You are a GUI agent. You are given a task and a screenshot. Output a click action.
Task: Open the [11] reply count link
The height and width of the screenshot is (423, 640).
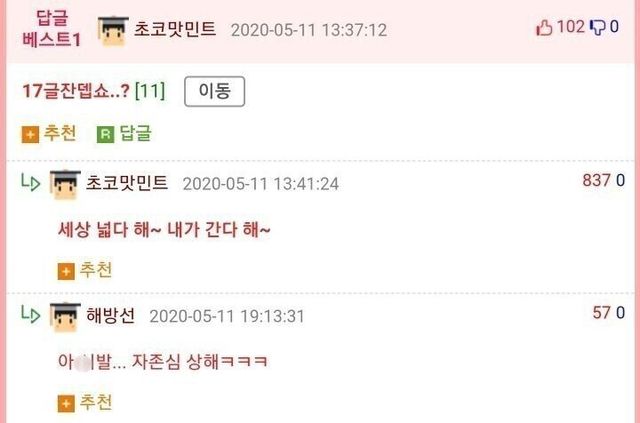(150, 91)
